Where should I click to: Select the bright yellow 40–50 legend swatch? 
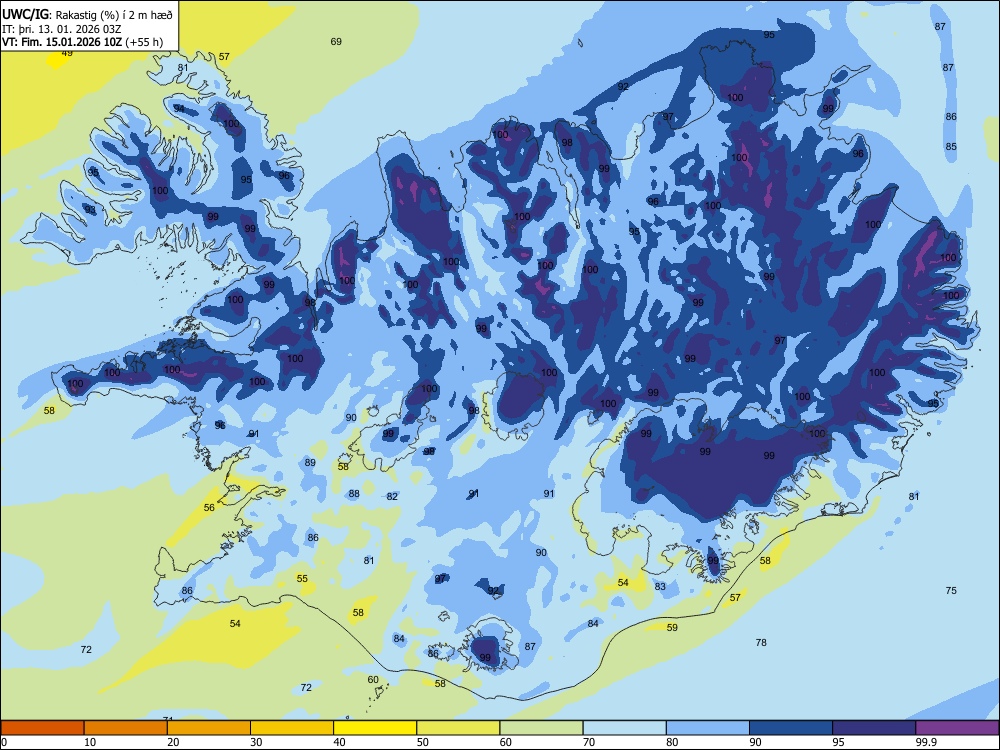(x=375, y=728)
